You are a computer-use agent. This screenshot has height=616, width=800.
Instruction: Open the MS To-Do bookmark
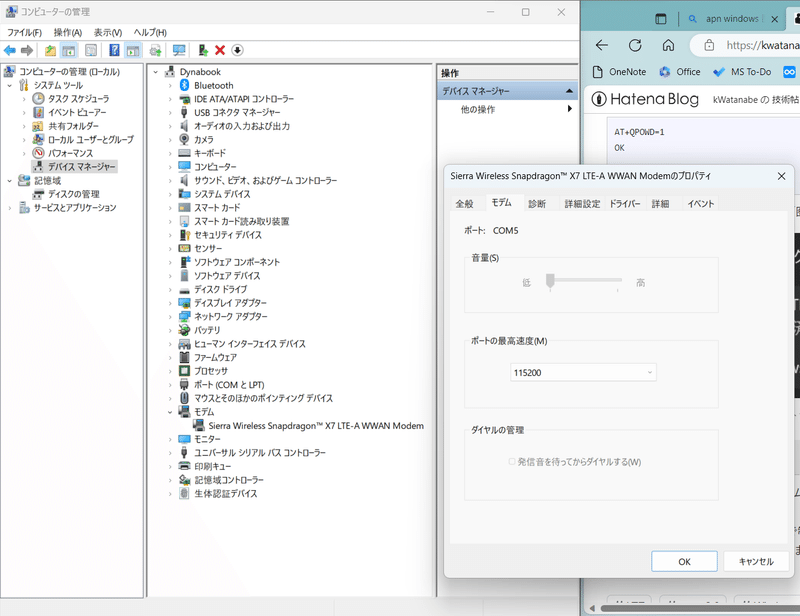point(742,72)
